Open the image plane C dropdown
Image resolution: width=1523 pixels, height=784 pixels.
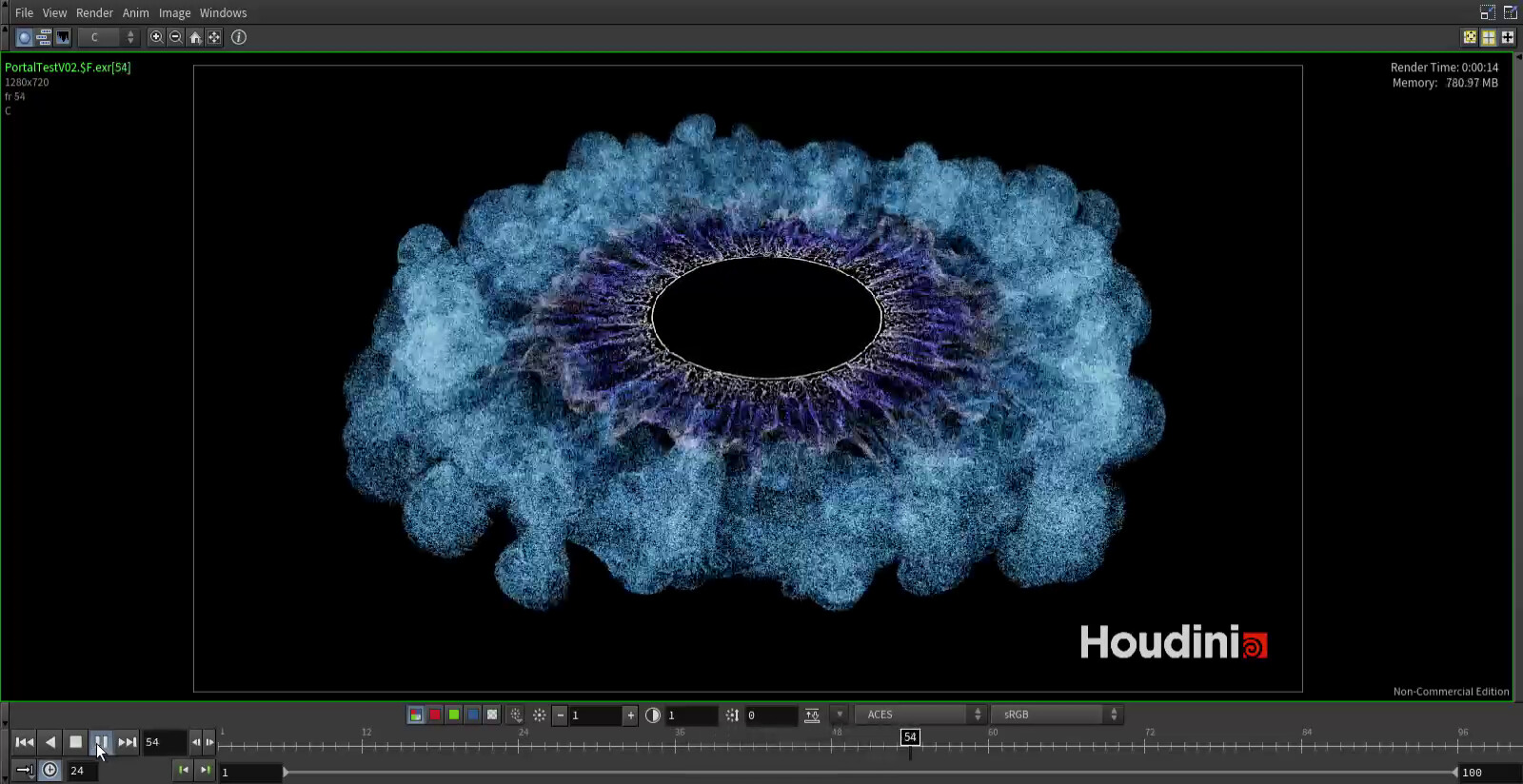(x=107, y=37)
